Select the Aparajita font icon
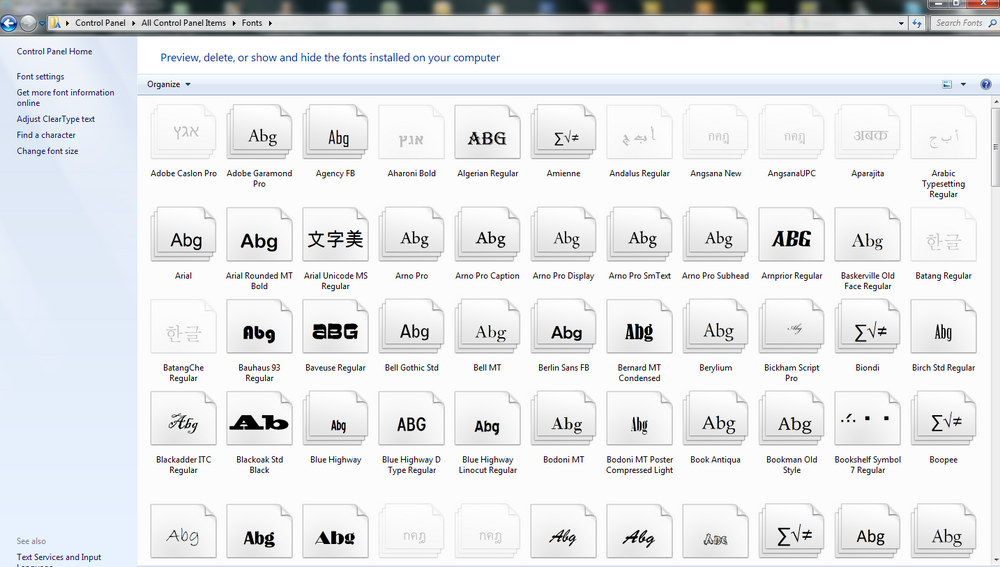This screenshot has height=567, width=1000. (x=867, y=132)
